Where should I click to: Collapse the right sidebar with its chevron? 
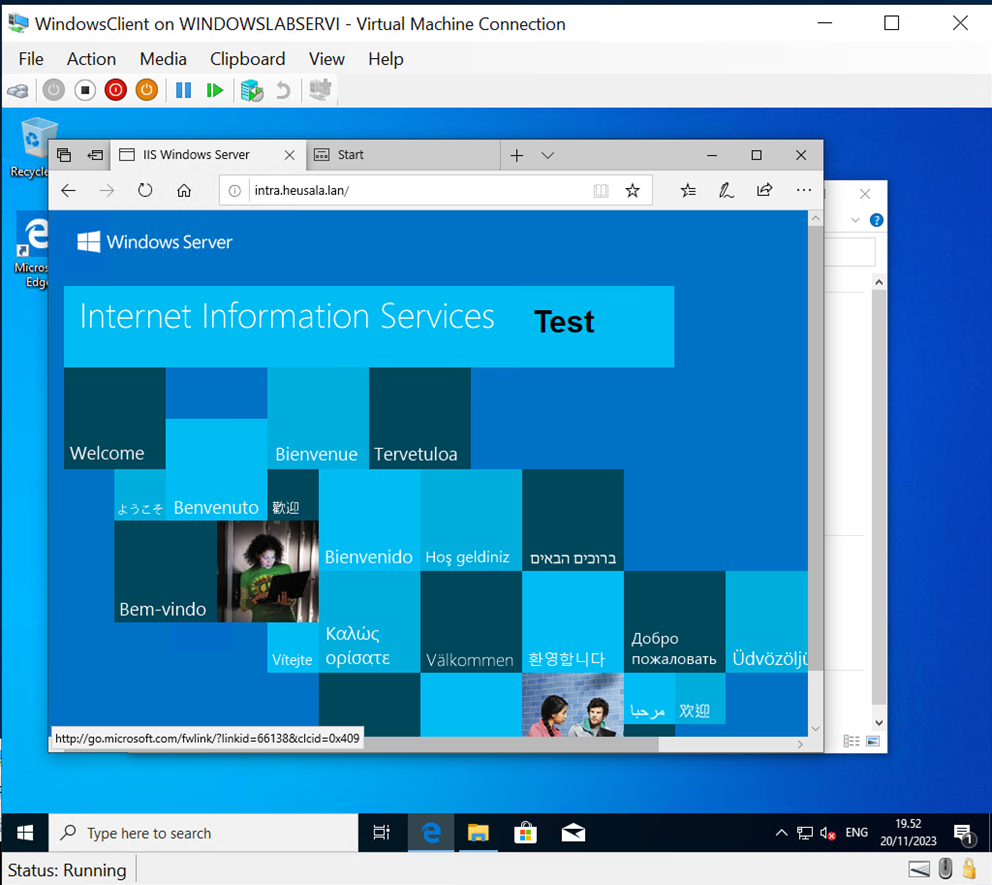pyautogui.click(x=855, y=220)
